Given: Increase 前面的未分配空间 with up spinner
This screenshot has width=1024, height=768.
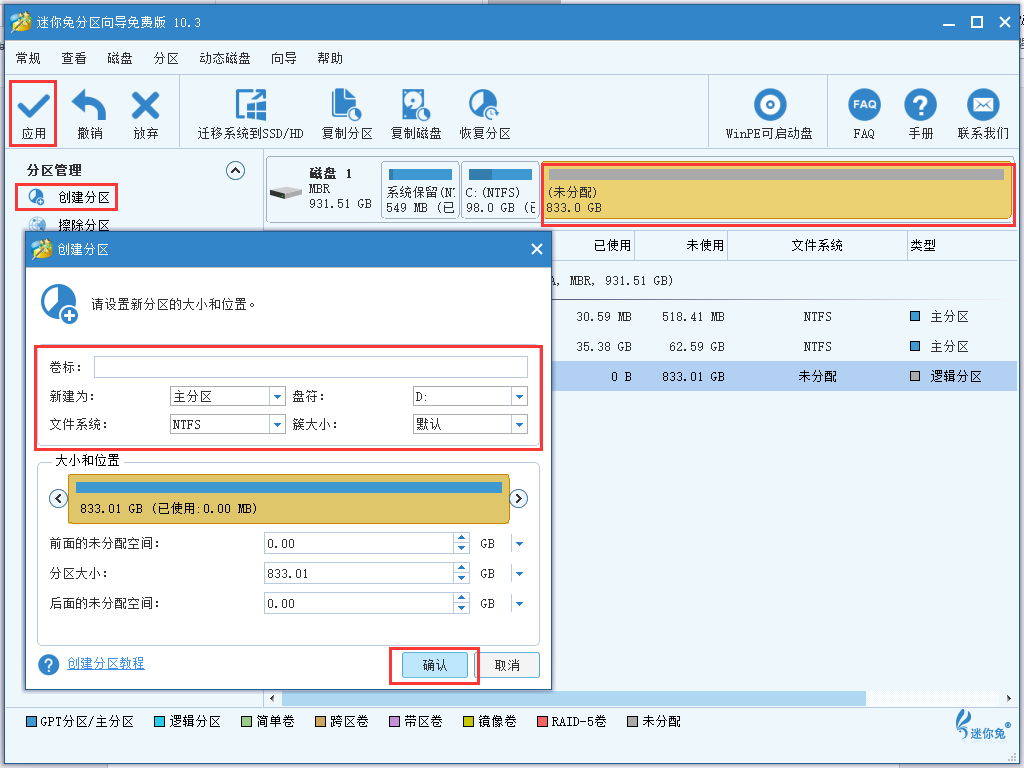Looking at the screenshot, I should tap(462, 538).
